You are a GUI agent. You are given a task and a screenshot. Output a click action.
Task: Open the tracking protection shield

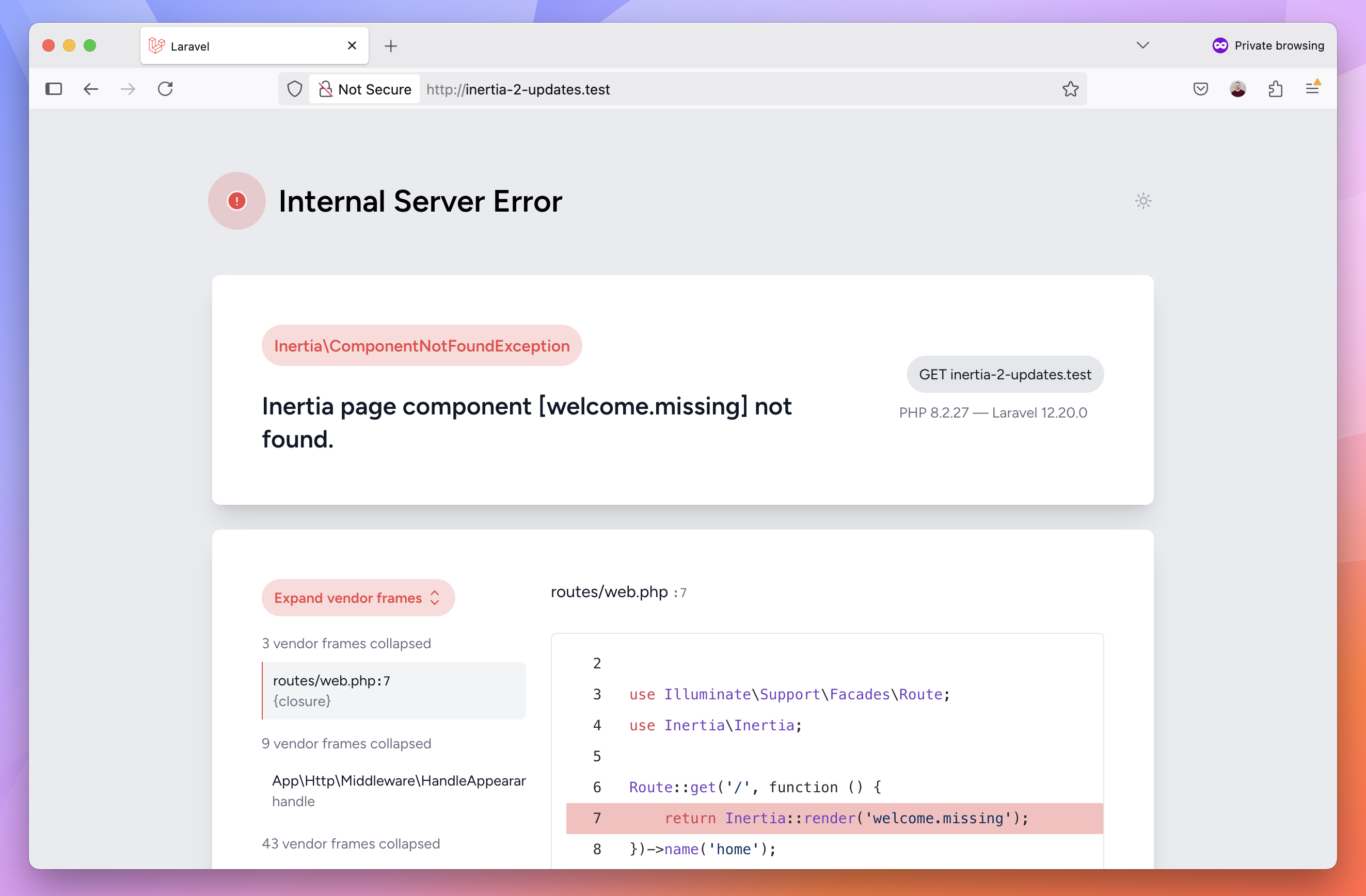pos(294,89)
